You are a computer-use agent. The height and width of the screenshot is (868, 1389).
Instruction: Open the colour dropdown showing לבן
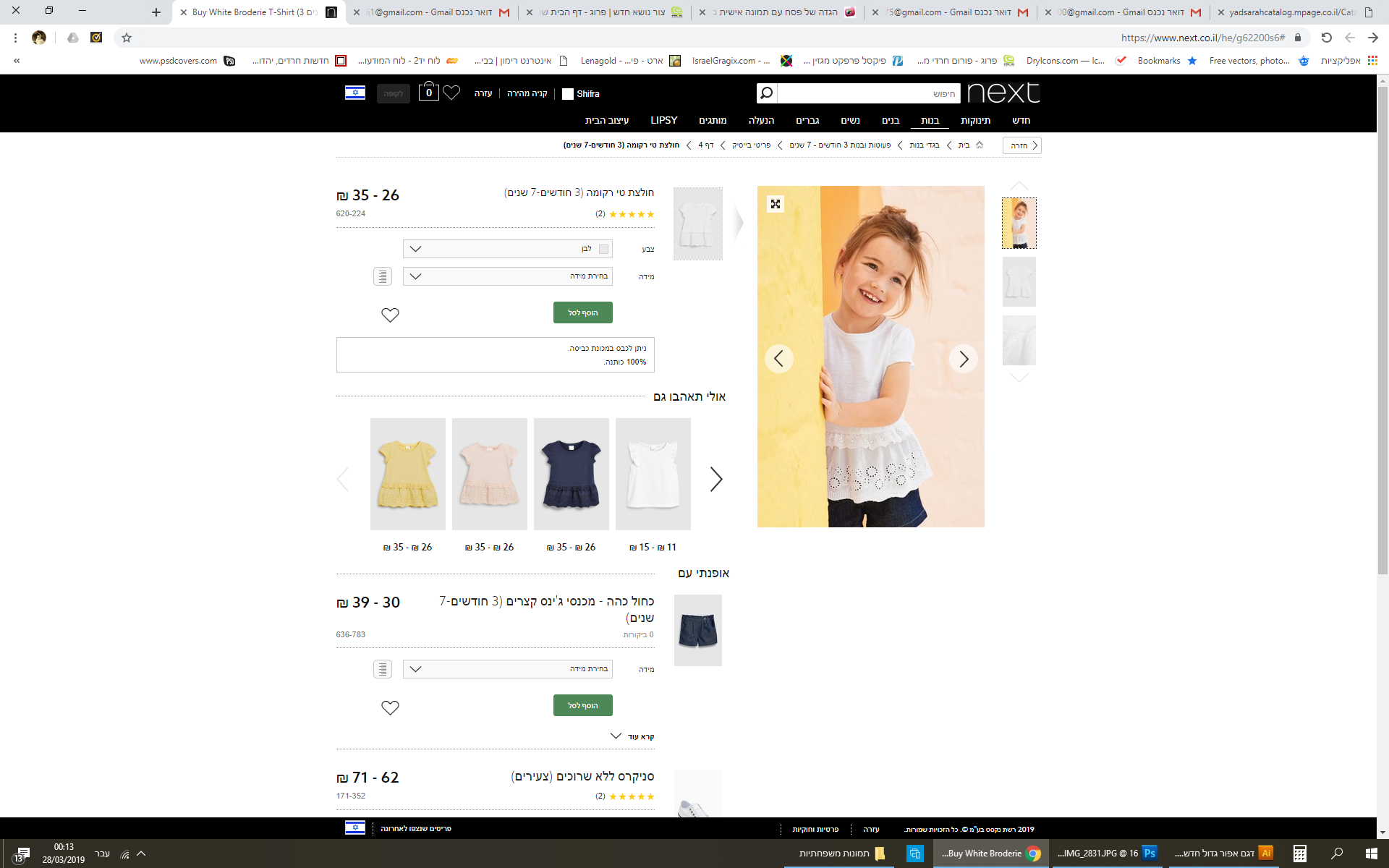(x=508, y=249)
